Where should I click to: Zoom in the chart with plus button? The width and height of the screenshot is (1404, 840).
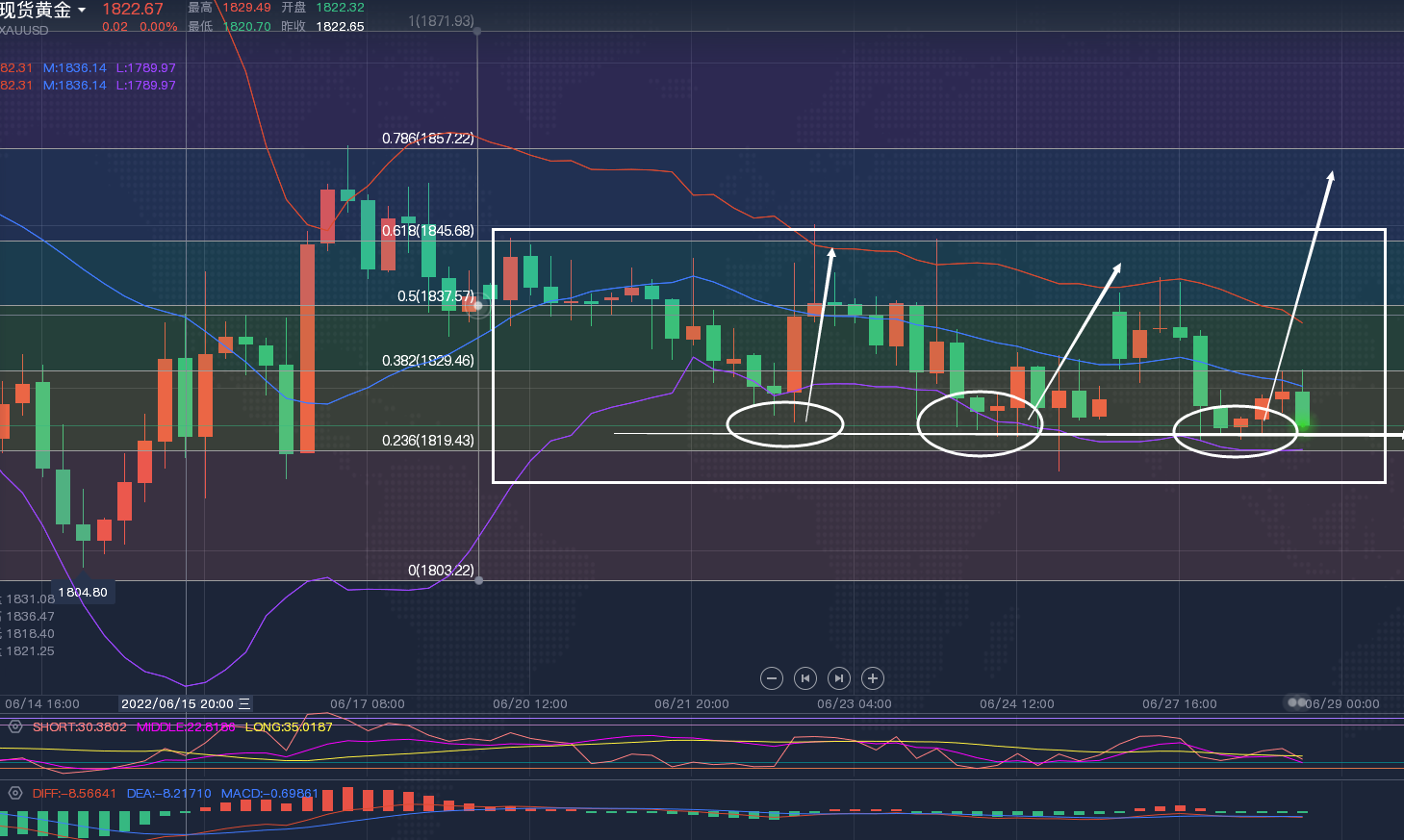point(873,678)
